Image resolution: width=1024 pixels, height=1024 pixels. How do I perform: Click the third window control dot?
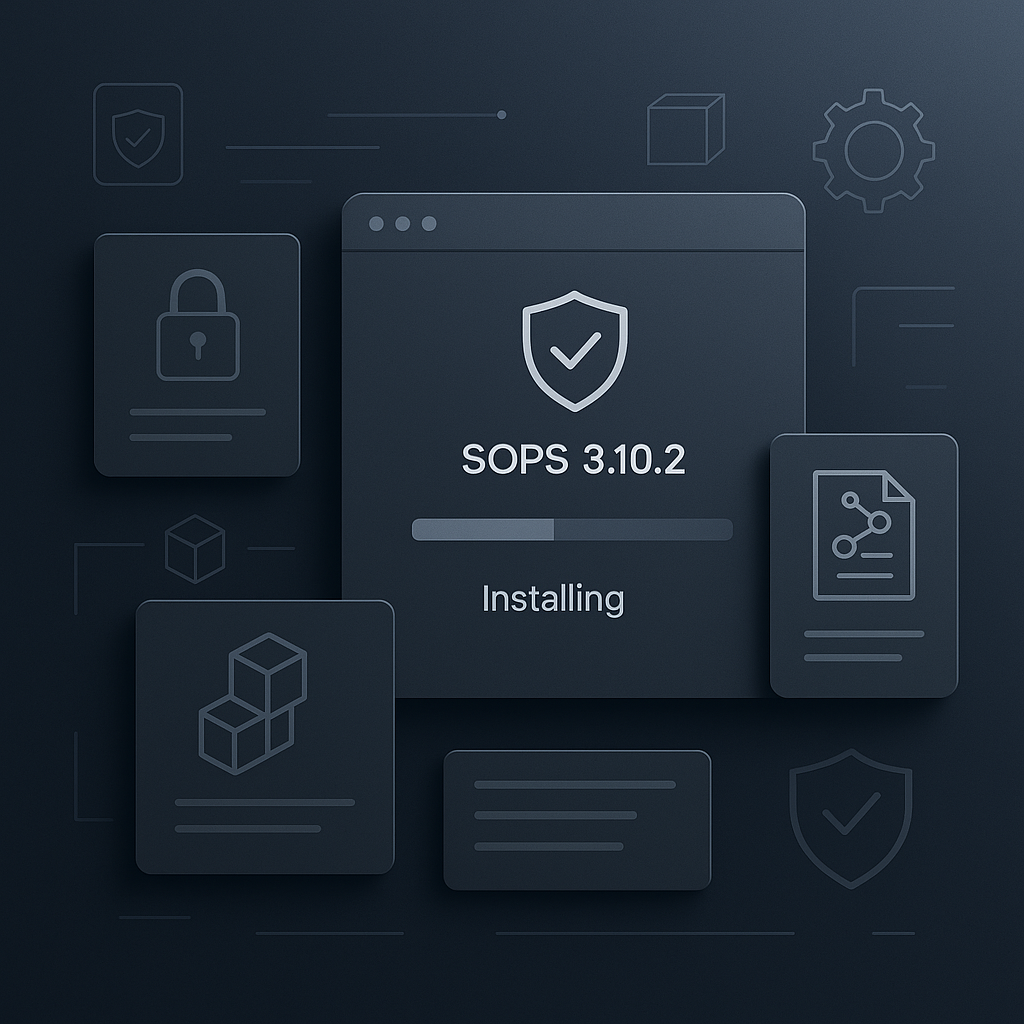pos(429,224)
